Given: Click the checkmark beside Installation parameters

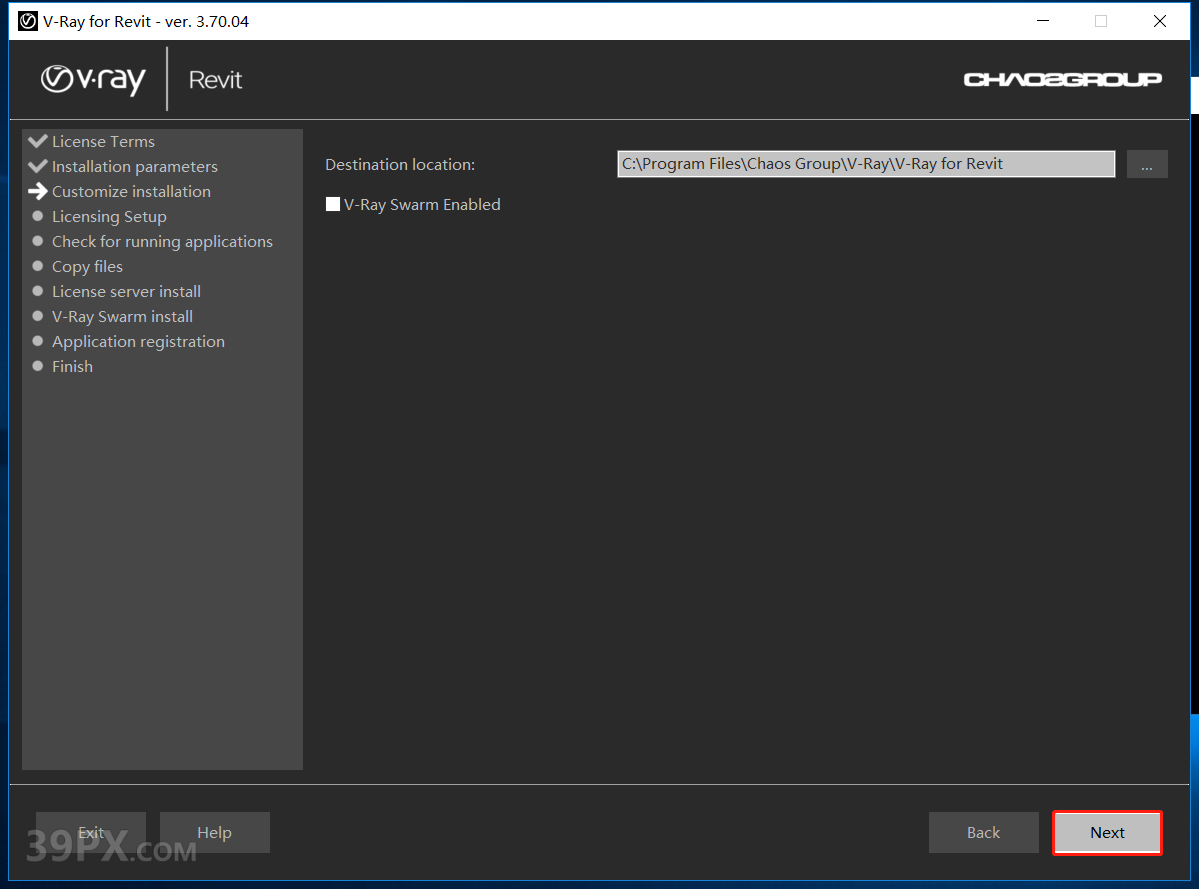Looking at the screenshot, I should pos(37,166).
